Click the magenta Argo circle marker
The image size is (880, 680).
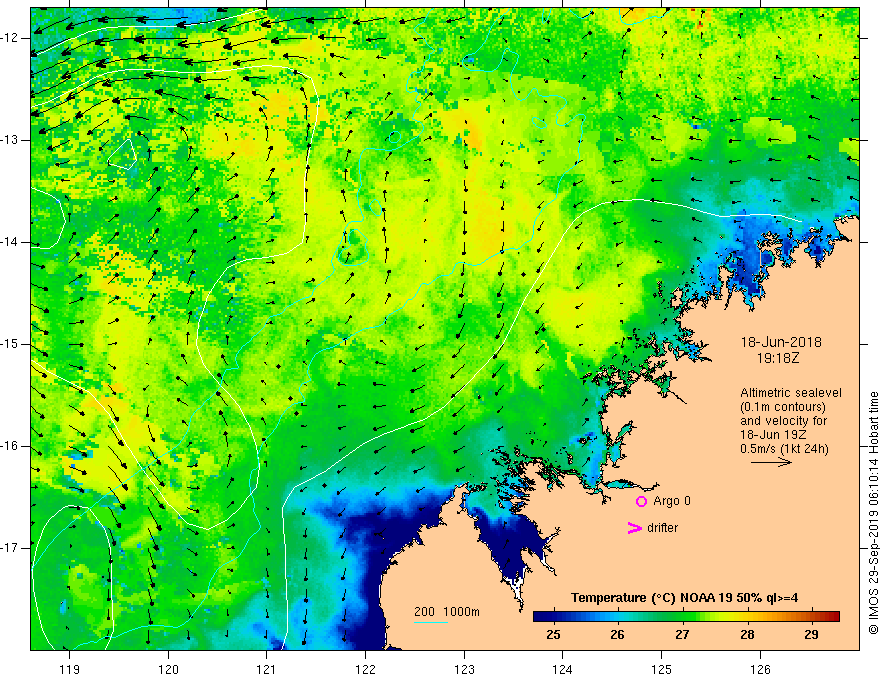pyautogui.click(x=641, y=501)
